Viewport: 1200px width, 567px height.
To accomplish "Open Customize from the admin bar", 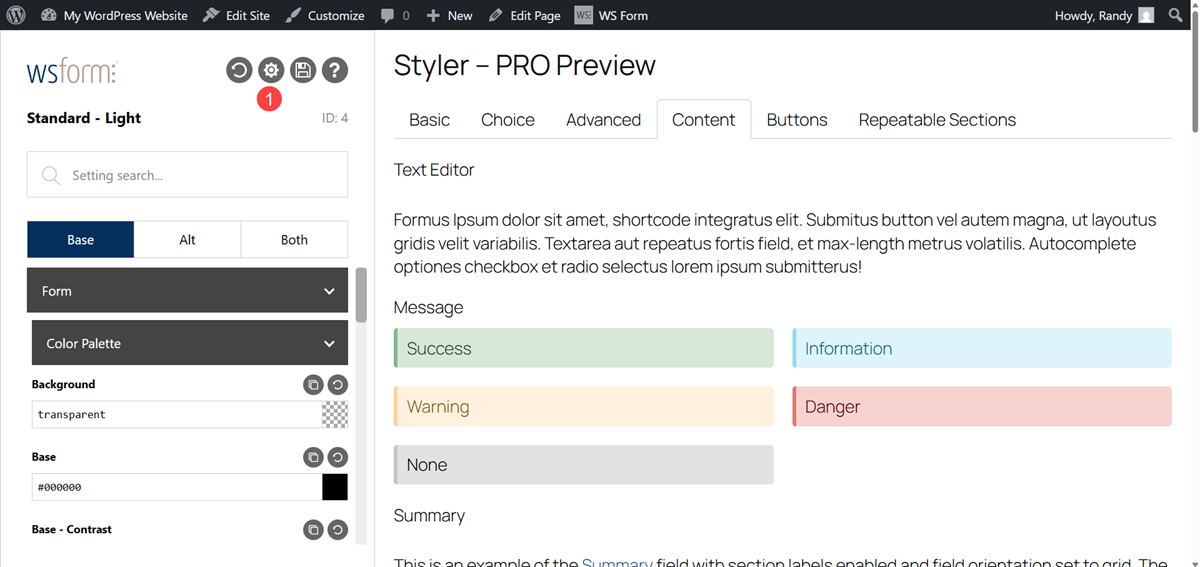I will 325,15.
